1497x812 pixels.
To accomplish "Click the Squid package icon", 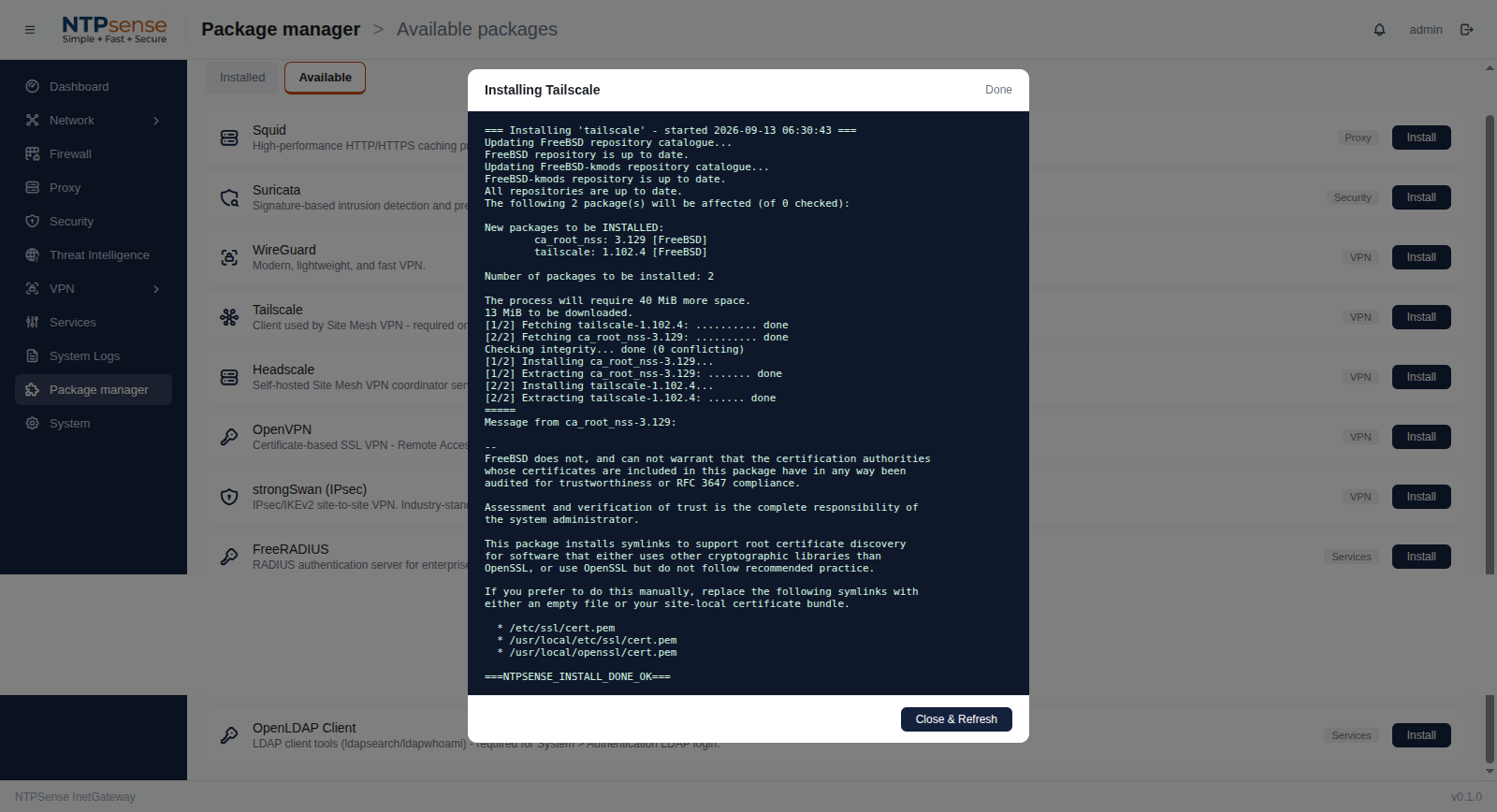I will [x=229, y=138].
